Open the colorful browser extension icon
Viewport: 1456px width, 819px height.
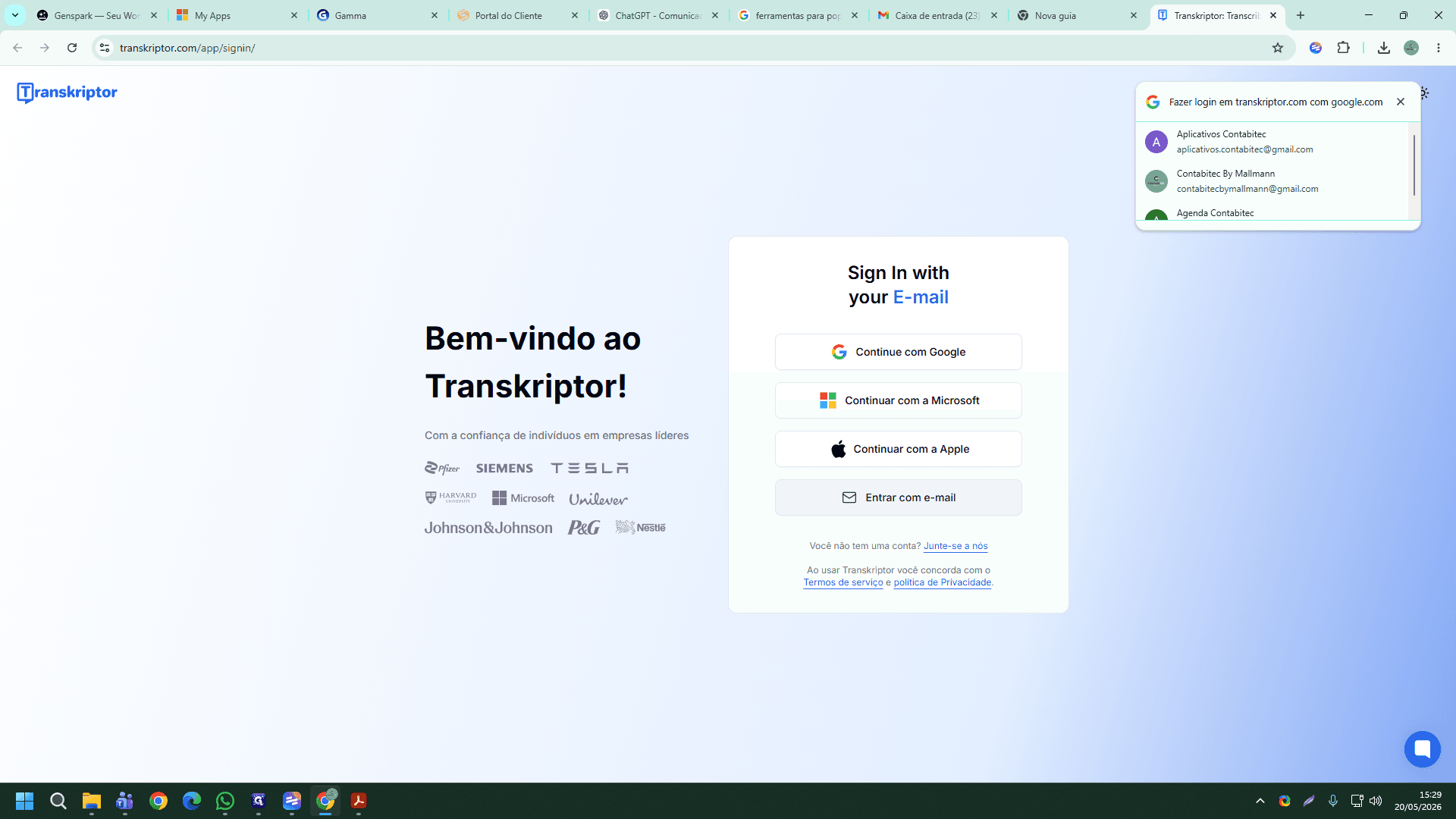pyautogui.click(x=1316, y=48)
